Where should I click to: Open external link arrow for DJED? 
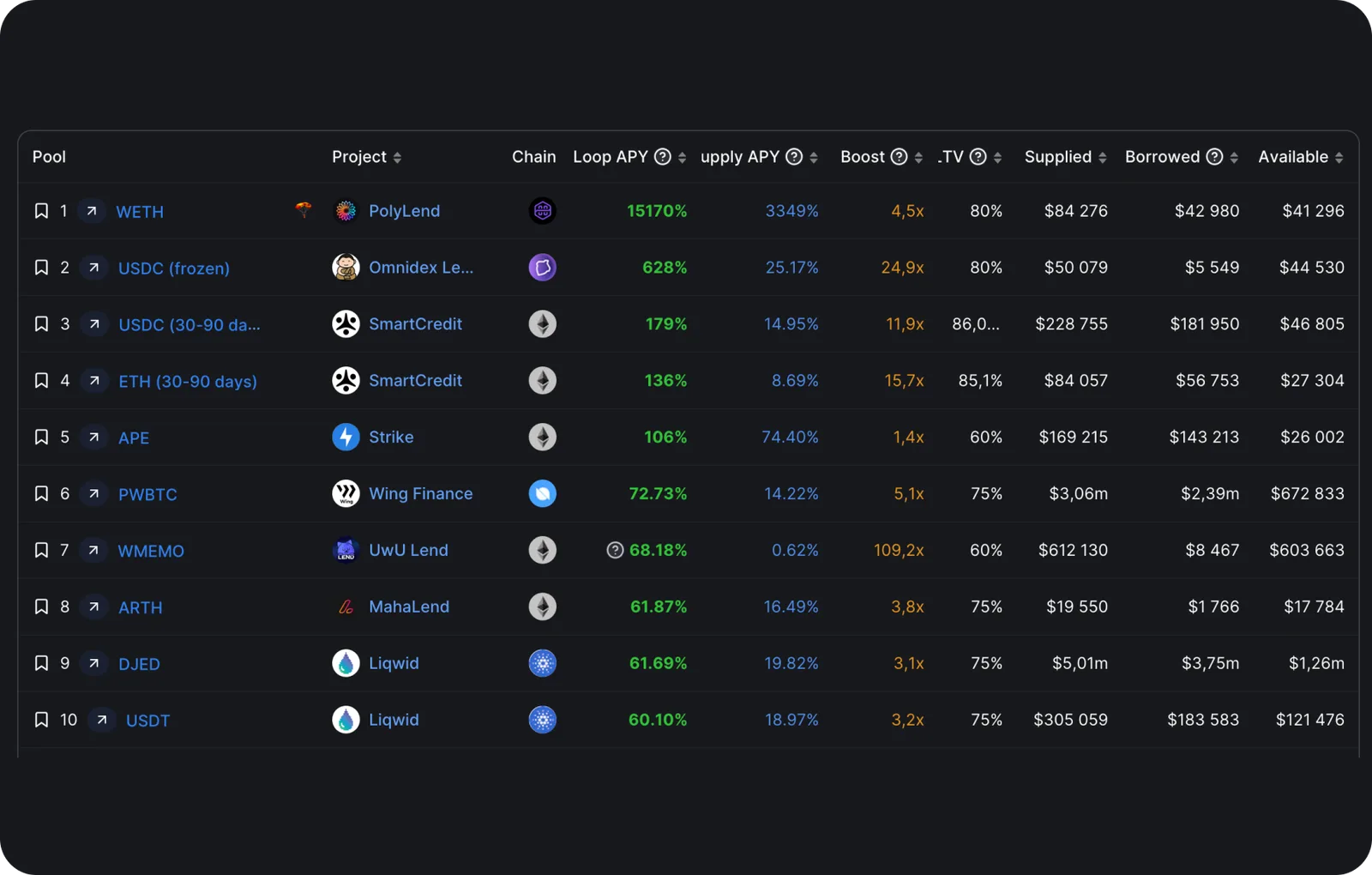pyautogui.click(x=94, y=663)
